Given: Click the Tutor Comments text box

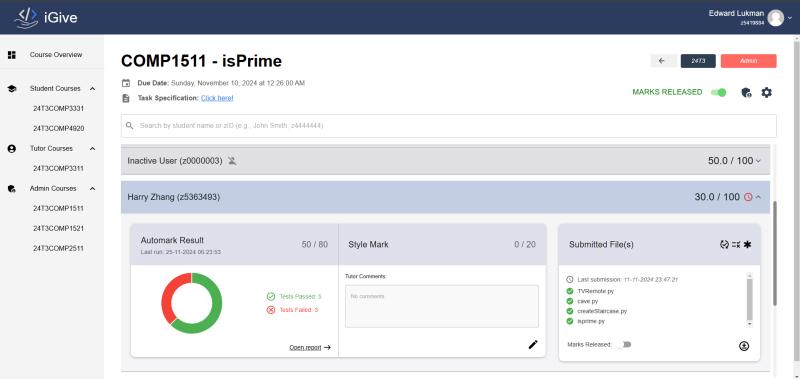Looking at the screenshot, I should [442, 306].
